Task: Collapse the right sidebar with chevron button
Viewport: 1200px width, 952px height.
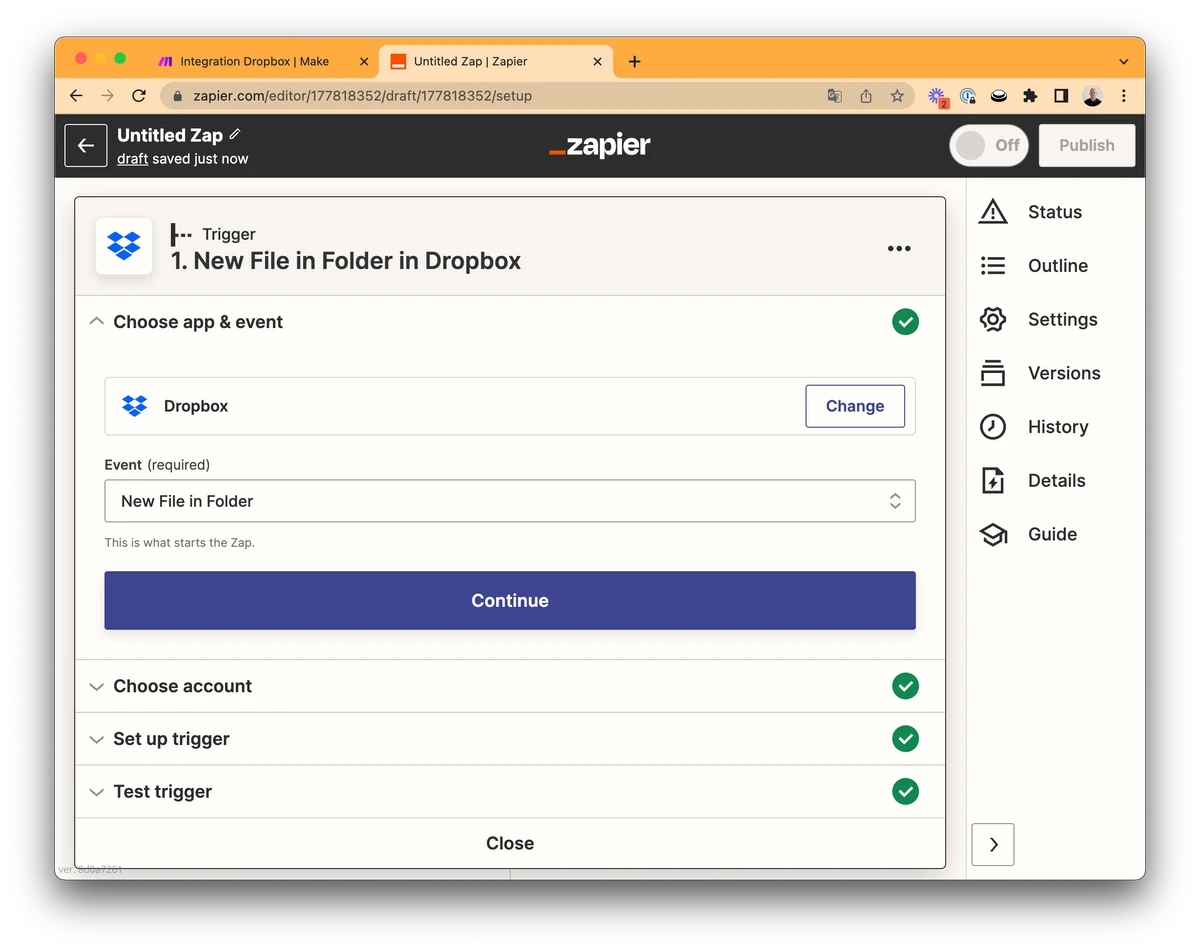Action: point(993,844)
